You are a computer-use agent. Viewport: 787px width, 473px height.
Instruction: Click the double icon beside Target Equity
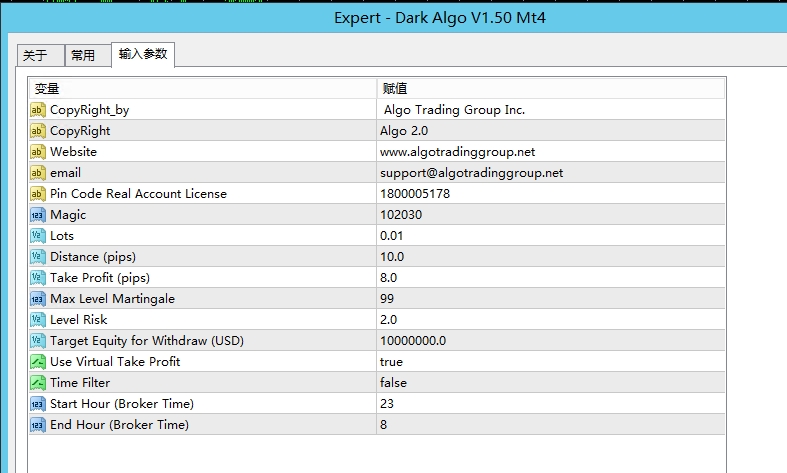coord(38,341)
